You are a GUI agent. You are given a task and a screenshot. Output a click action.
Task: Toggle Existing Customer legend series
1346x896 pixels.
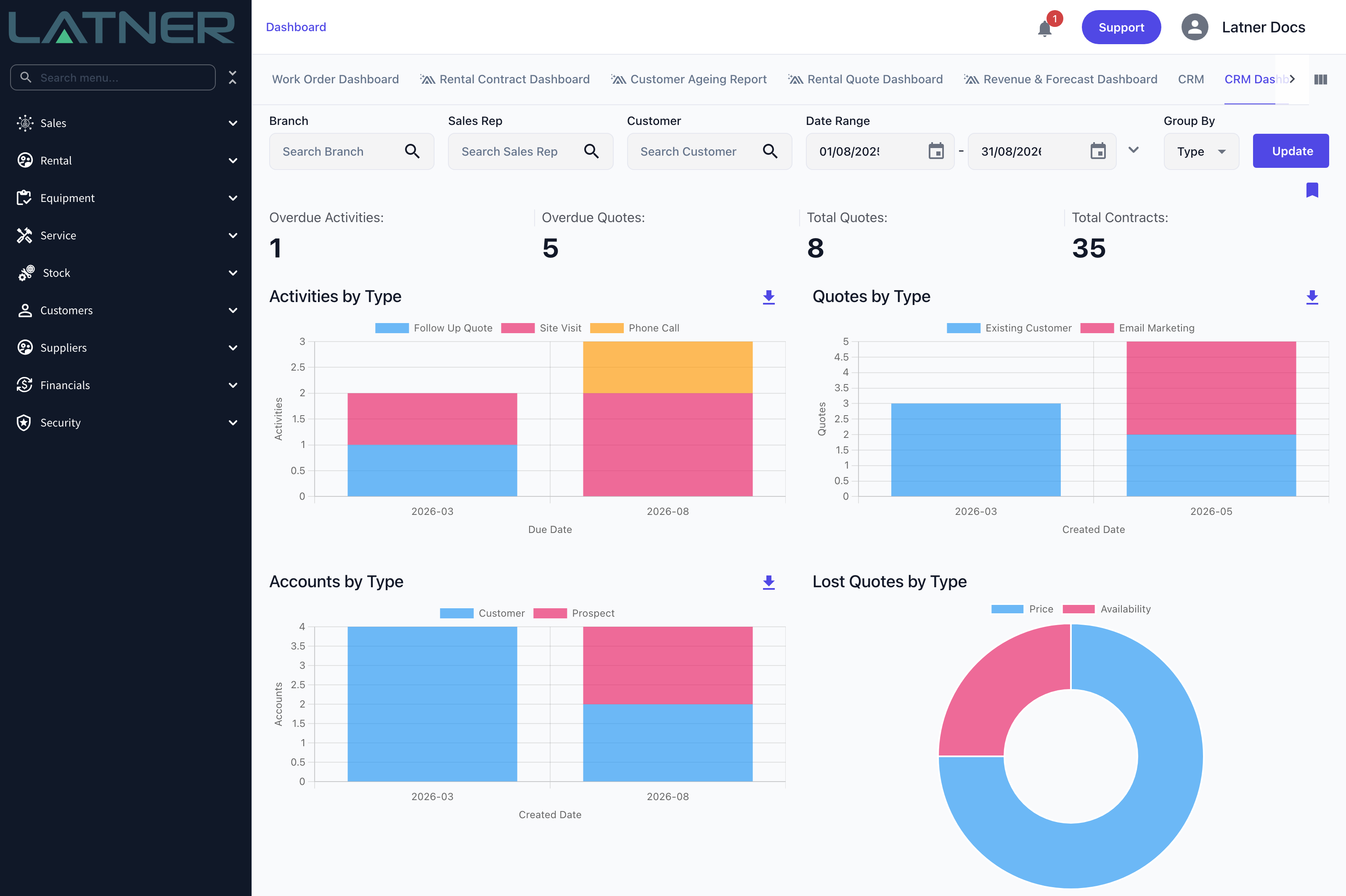tap(1009, 328)
